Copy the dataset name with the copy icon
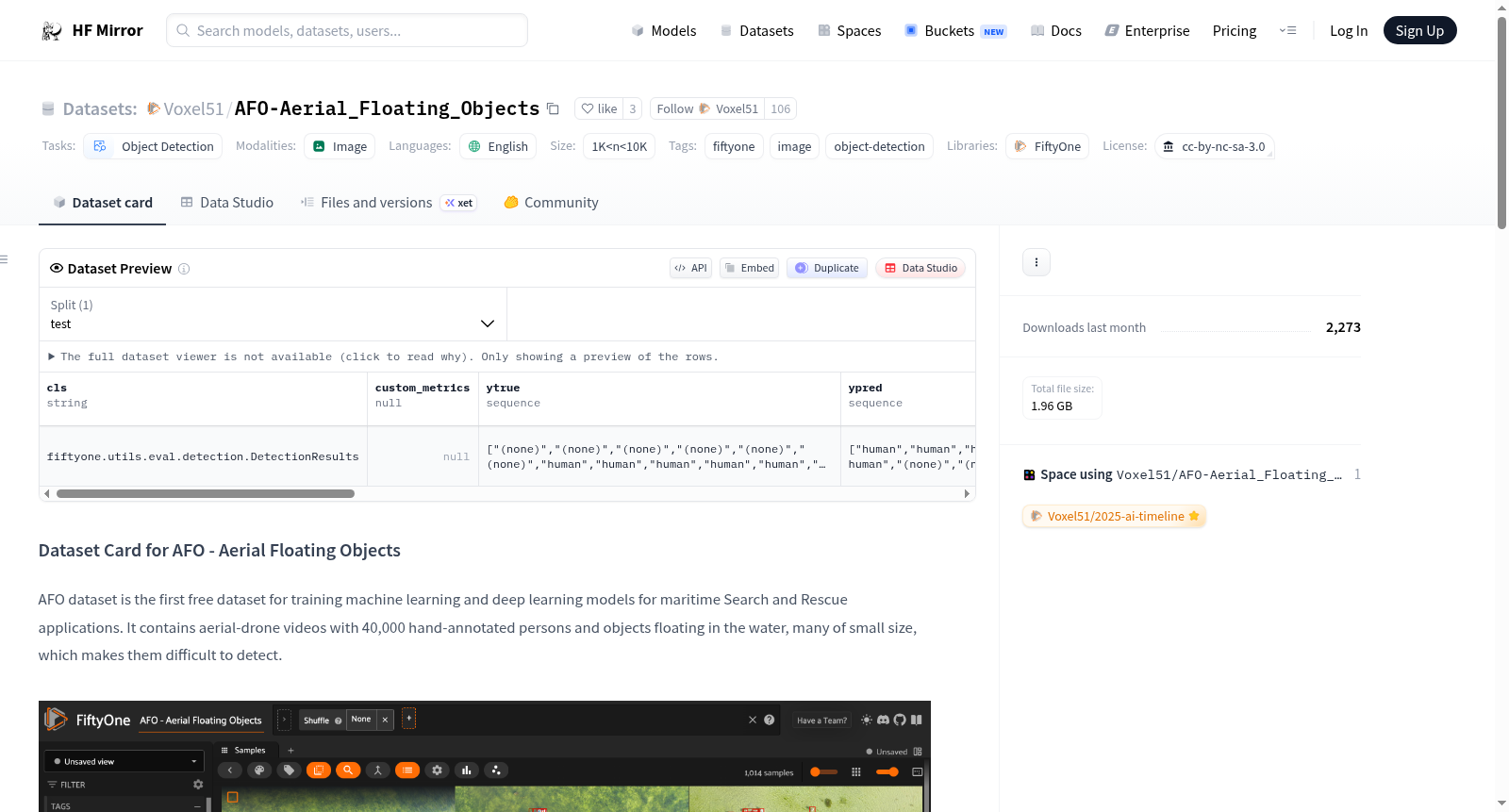The width and height of the screenshot is (1509, 812). [x=554, y=109]
